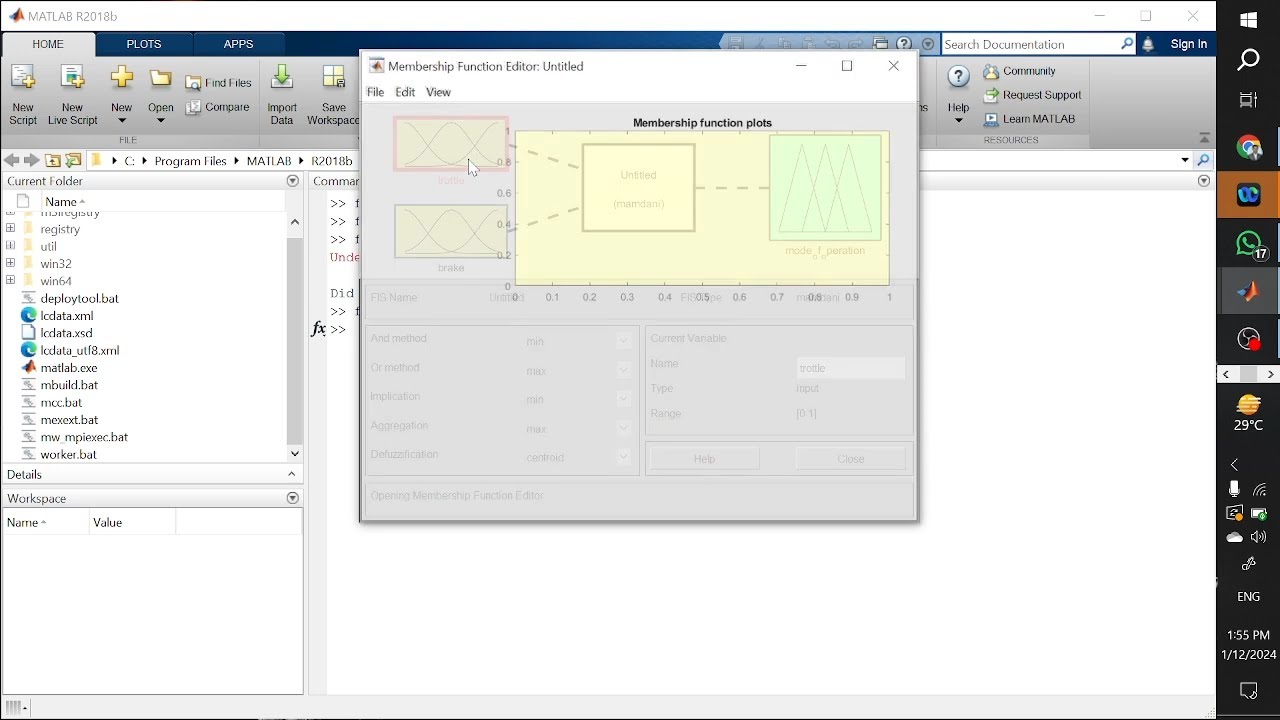
Task: Click Program Files in the folder path
Action: point(190,161)
